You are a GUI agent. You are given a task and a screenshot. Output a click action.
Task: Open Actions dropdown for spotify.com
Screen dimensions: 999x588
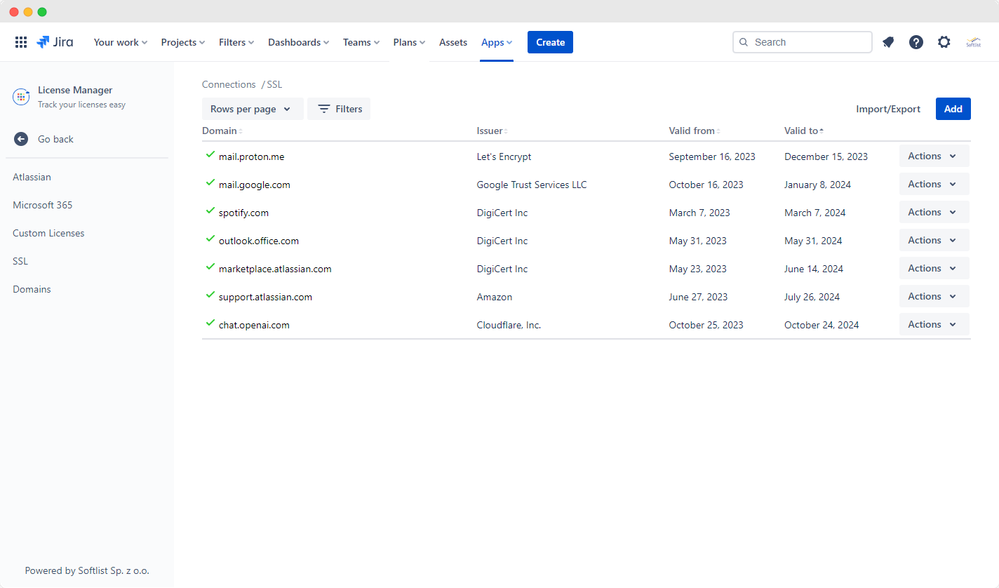point(934,212)
